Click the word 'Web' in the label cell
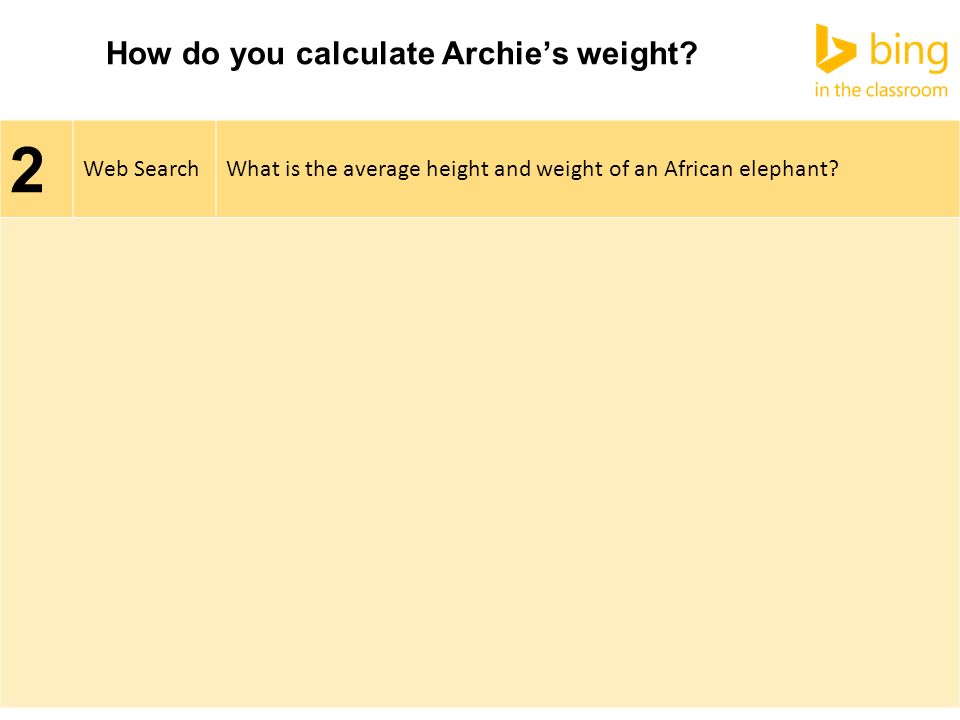Screen dimensions: 960x720 (x=105, y=168)
